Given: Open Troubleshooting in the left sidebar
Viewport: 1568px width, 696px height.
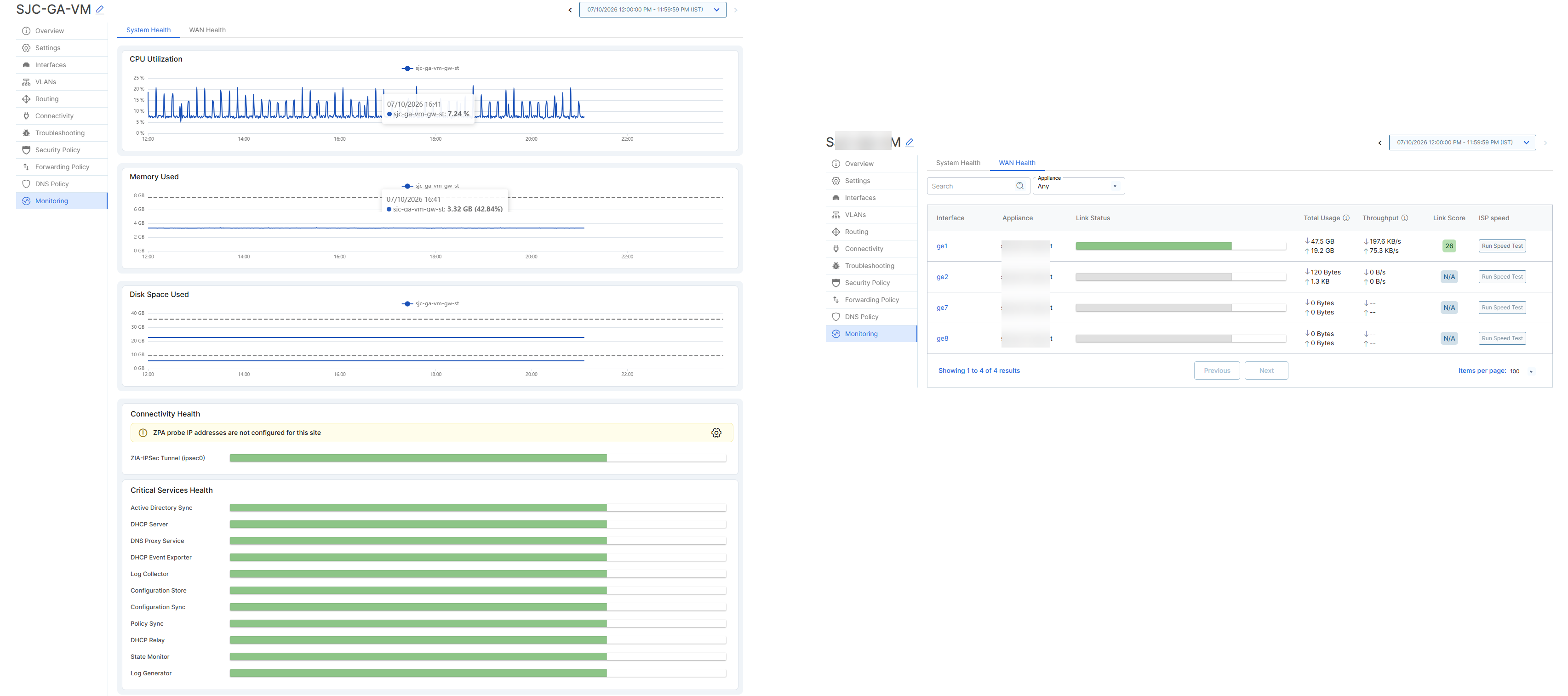Looking at the screenshot, I should click(62, 133).
